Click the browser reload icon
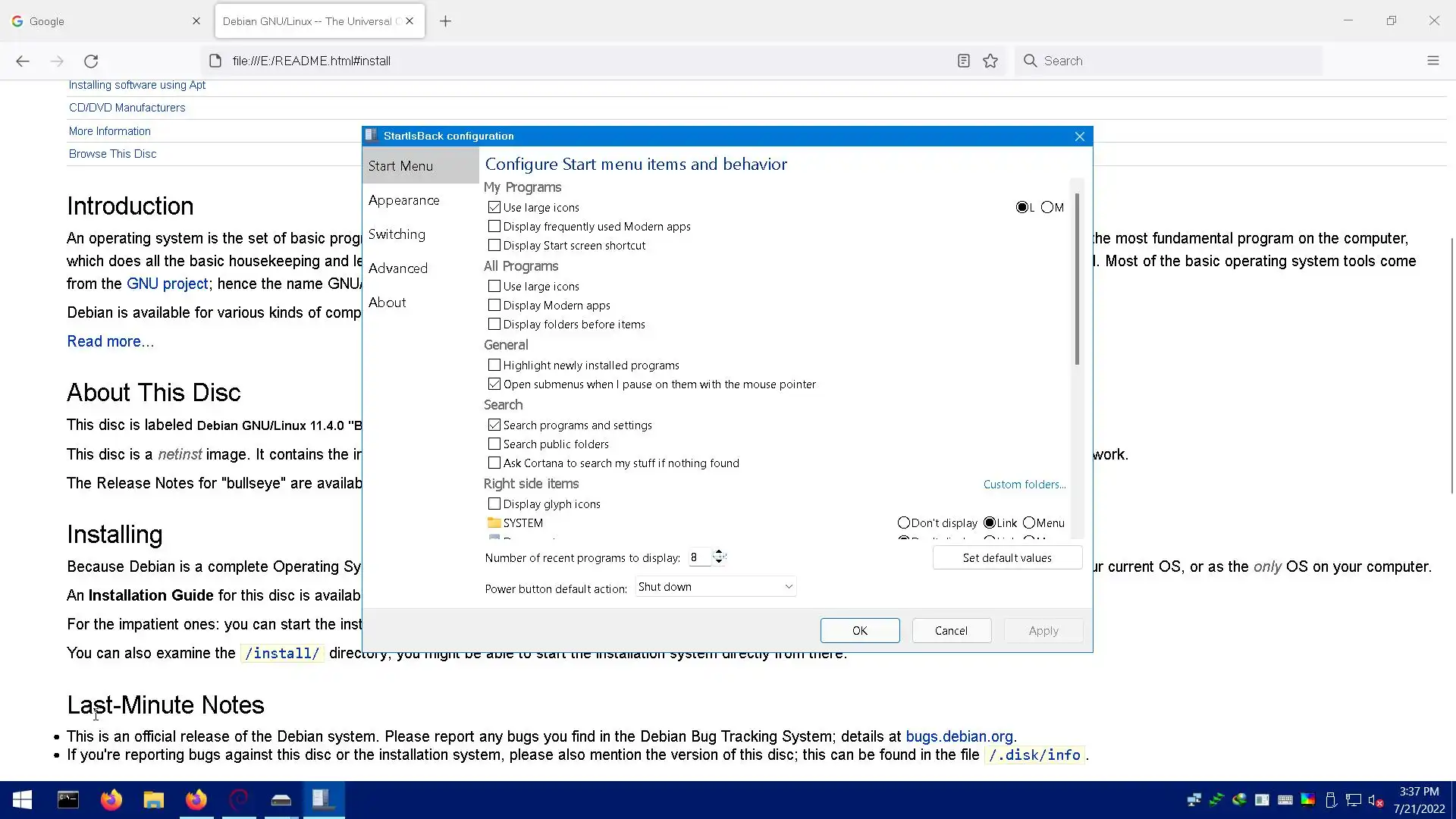Image resolution: width=1456 pixels, height=819 pixels. click(x=91, y=61)
